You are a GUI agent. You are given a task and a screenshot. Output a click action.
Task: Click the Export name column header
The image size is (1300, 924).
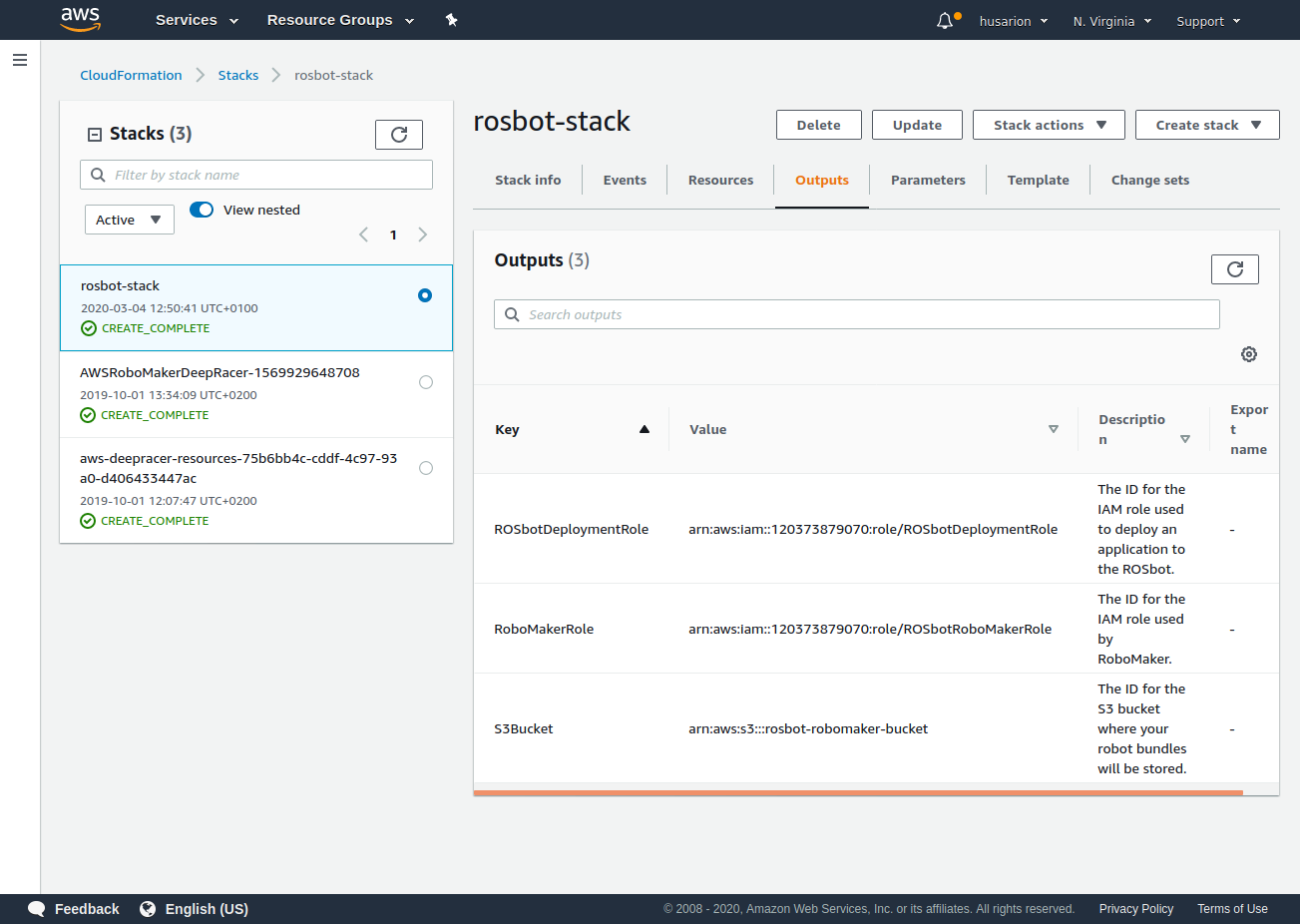pos(1249,429)
